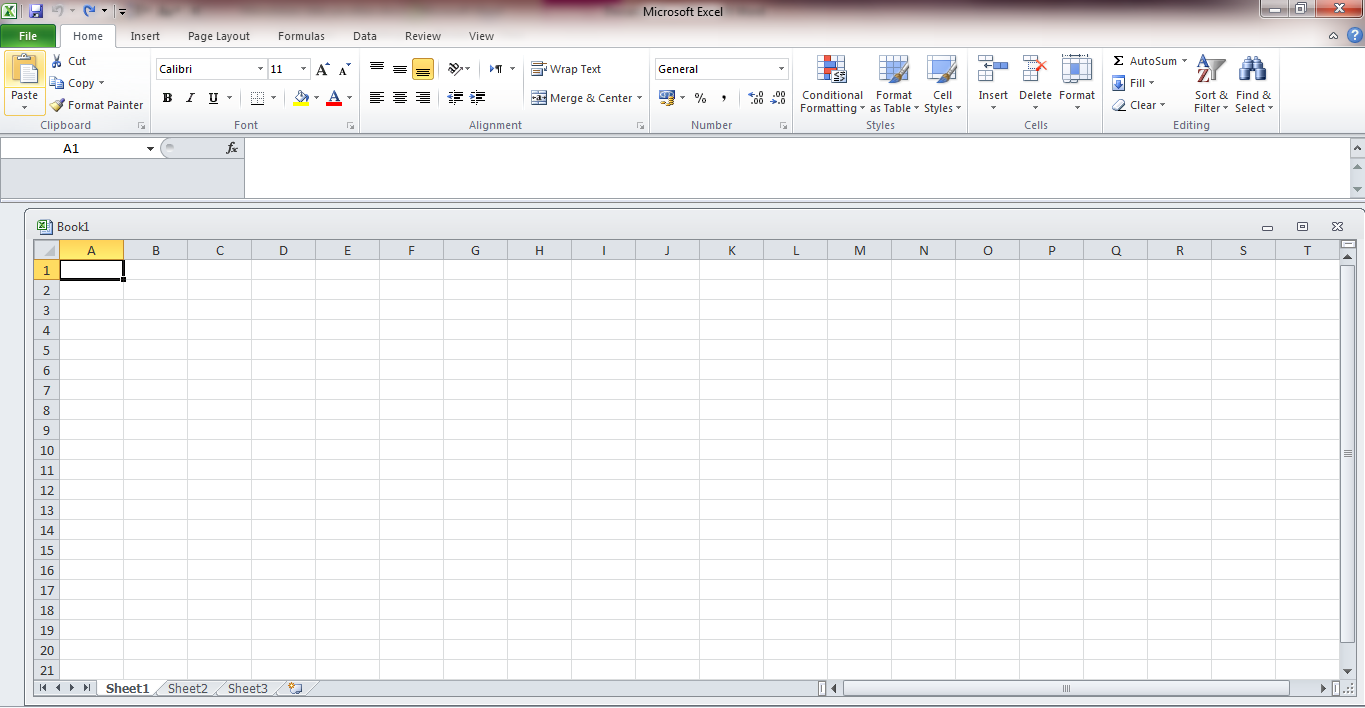This screenshot has width=1365, height=708.
Task: Toggle center text alignment
Action: [399, 98]
